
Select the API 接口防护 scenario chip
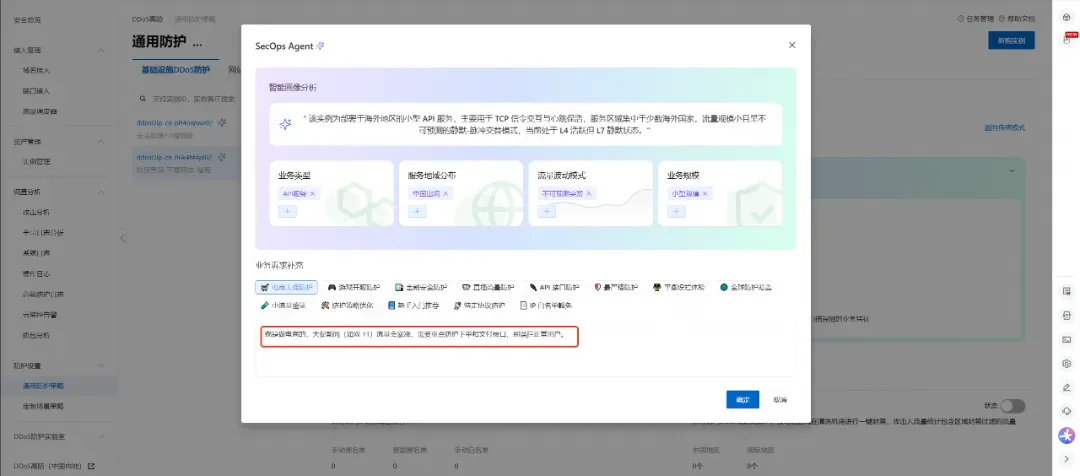pos(555,286)
